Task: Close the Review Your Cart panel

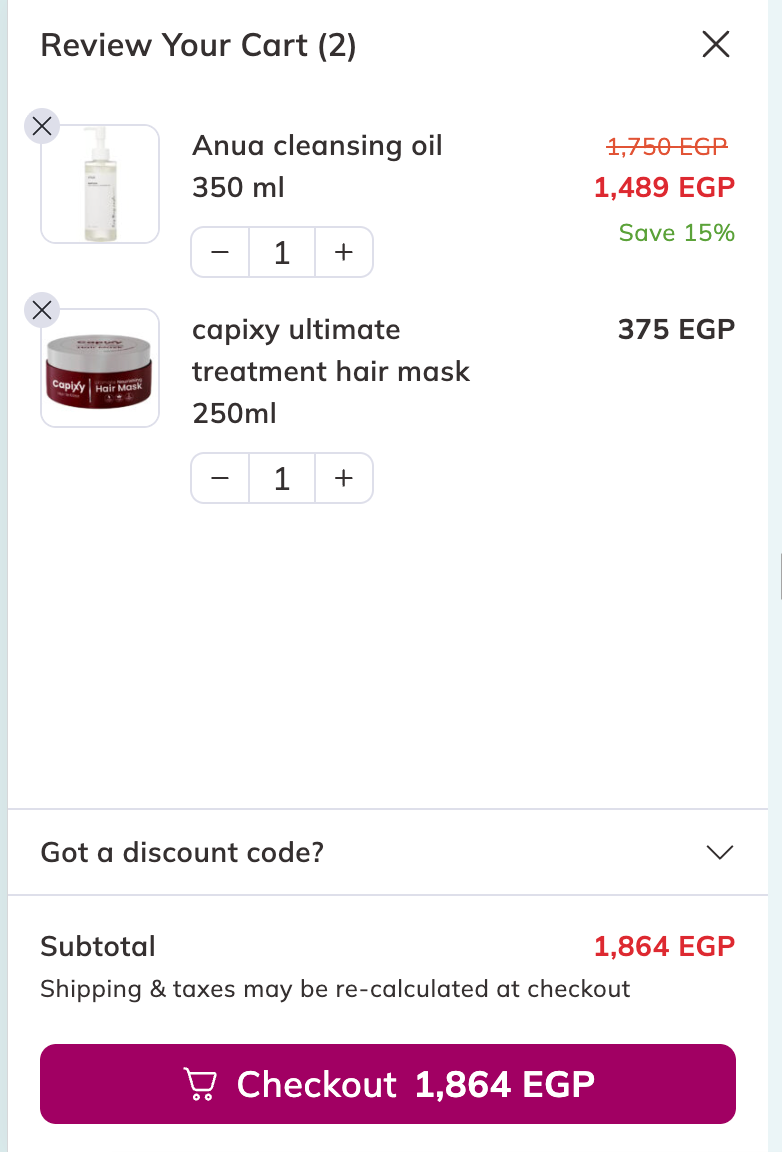Action: pyautogui.click(x=716, y=45)
